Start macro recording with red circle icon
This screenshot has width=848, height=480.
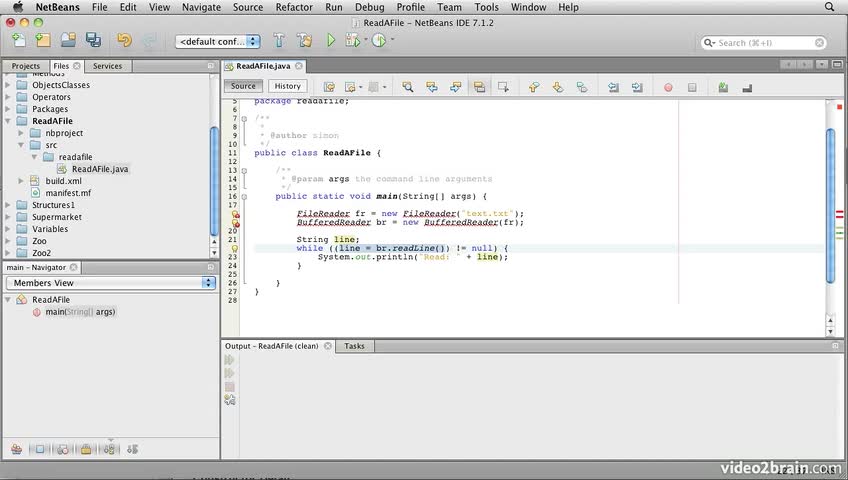668,87
